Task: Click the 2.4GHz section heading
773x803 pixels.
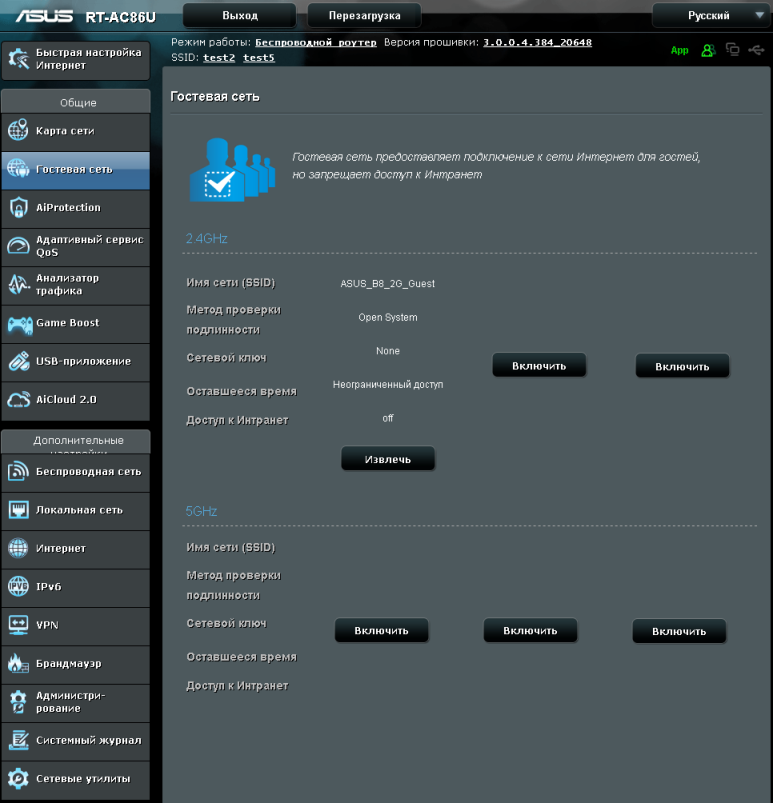Action: [x=206, y=238]
